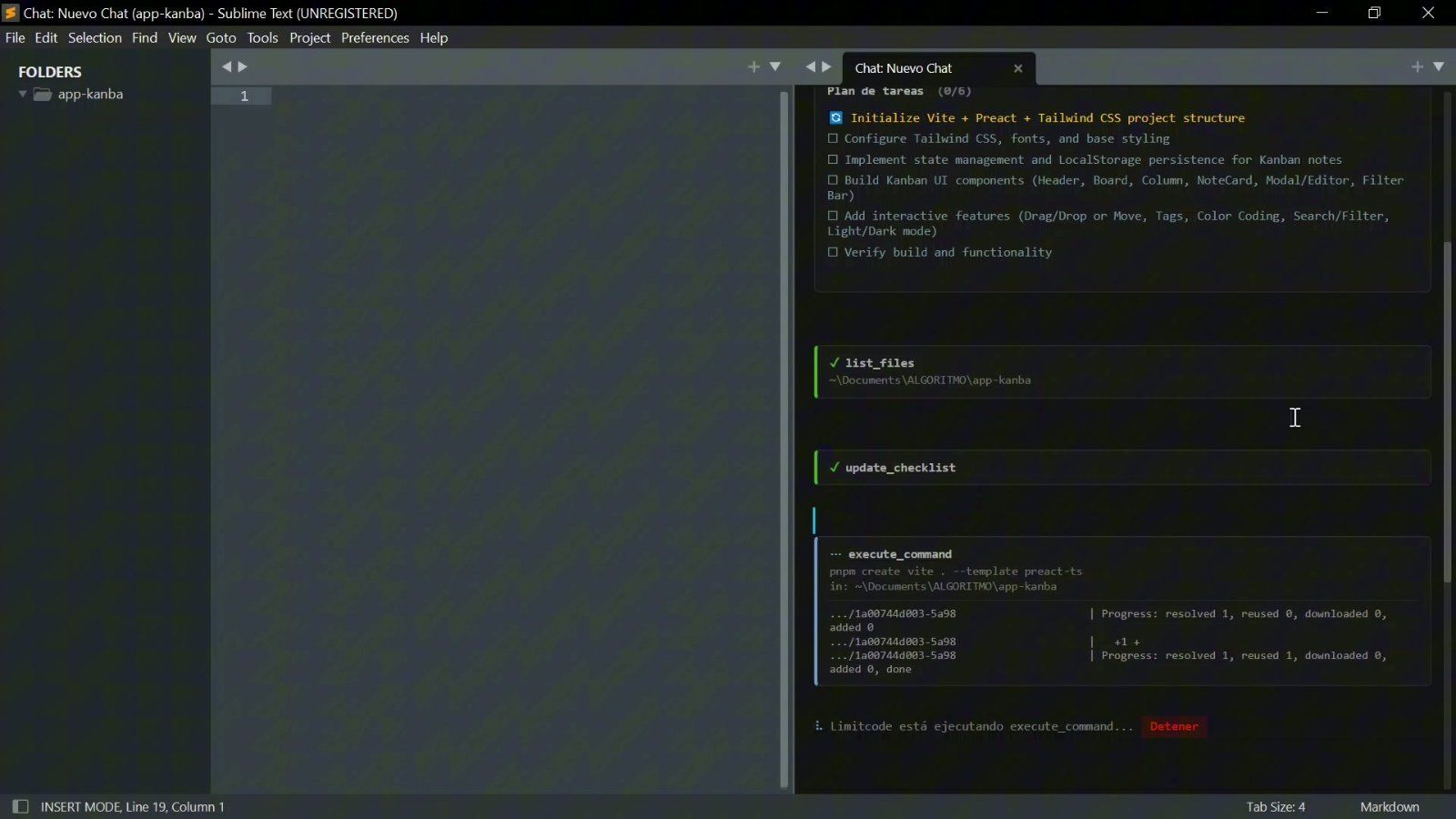Click the Detener stop button
Image resolution: width=1456 pixels, height=819 pixels.
(x=1174, y=726)
